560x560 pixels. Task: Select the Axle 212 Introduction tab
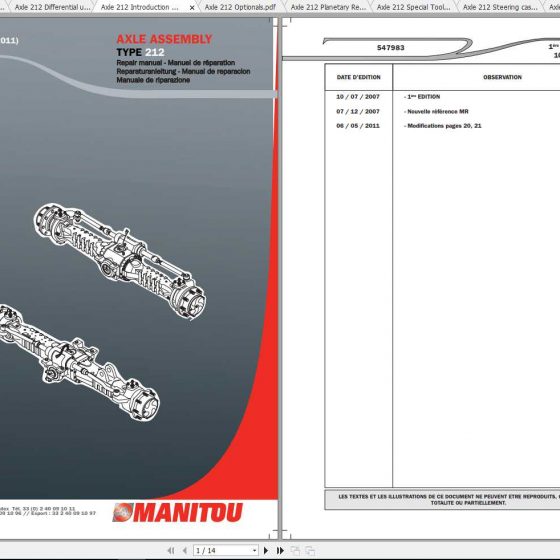(139, 7)
